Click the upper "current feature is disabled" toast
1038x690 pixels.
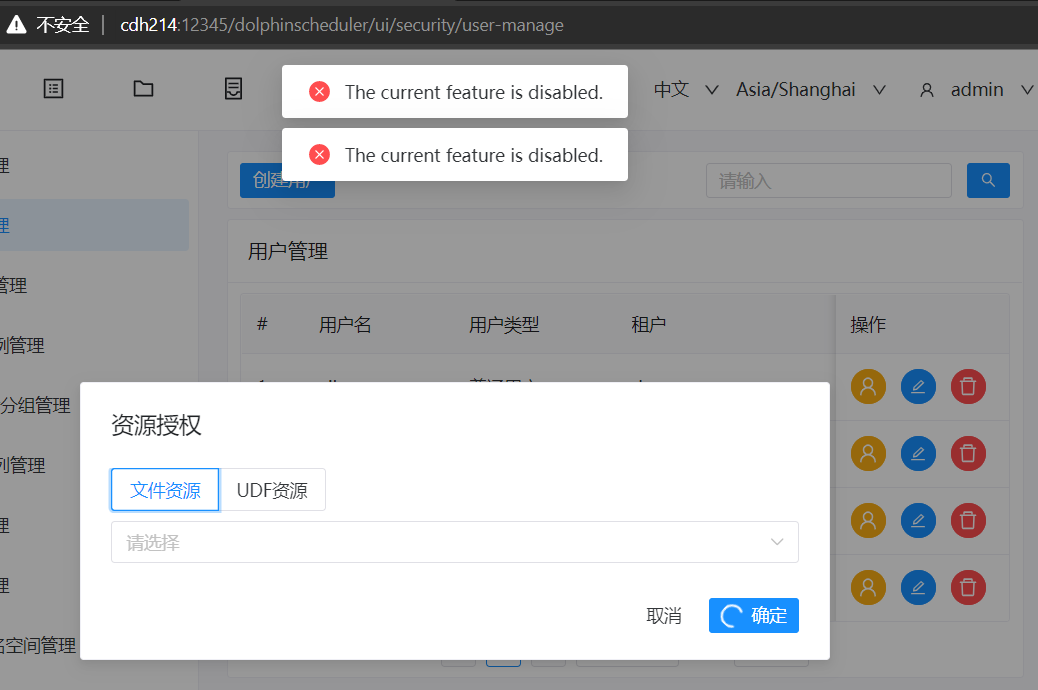(x=455, y=91)
